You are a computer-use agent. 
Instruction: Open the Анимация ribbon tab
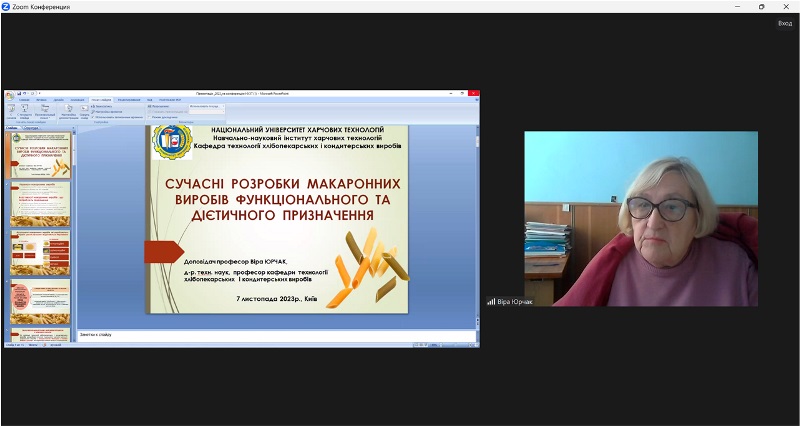pos(77,100)
